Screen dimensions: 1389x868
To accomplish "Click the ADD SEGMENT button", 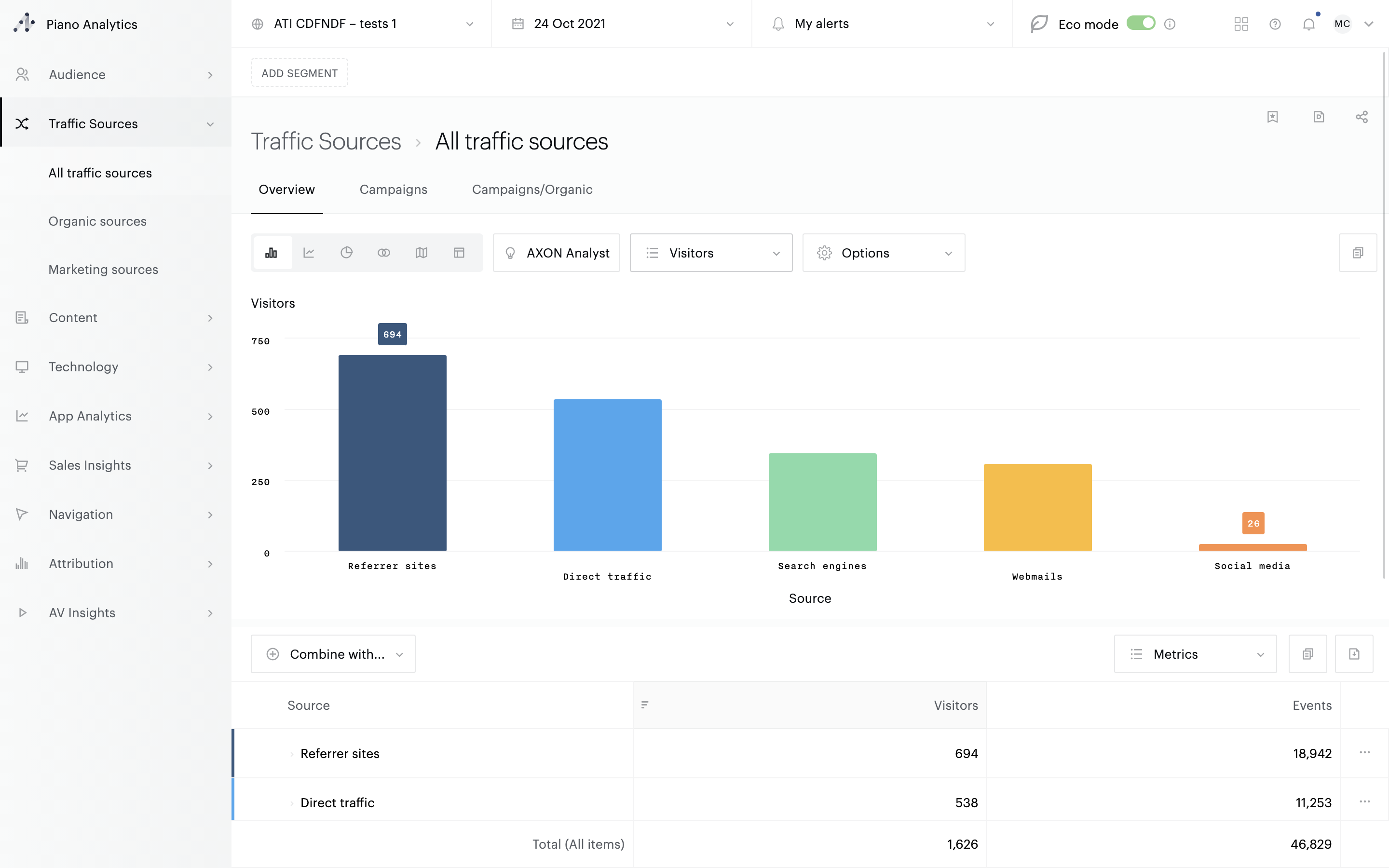I will pyautogui.click(x=299, y=73).
